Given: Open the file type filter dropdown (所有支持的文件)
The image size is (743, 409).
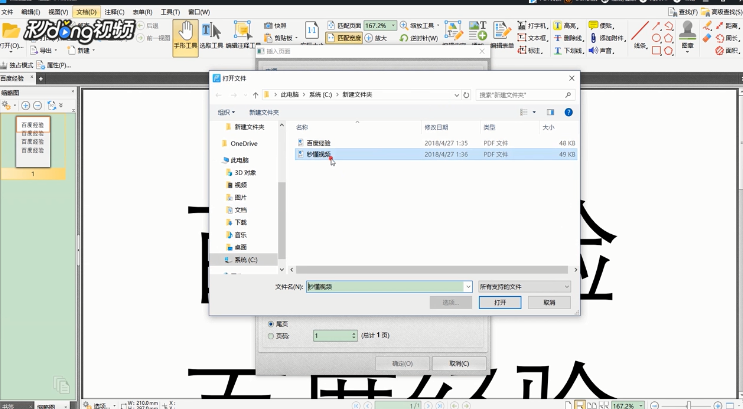Looking at the screenshot, I should coord(524,287).
